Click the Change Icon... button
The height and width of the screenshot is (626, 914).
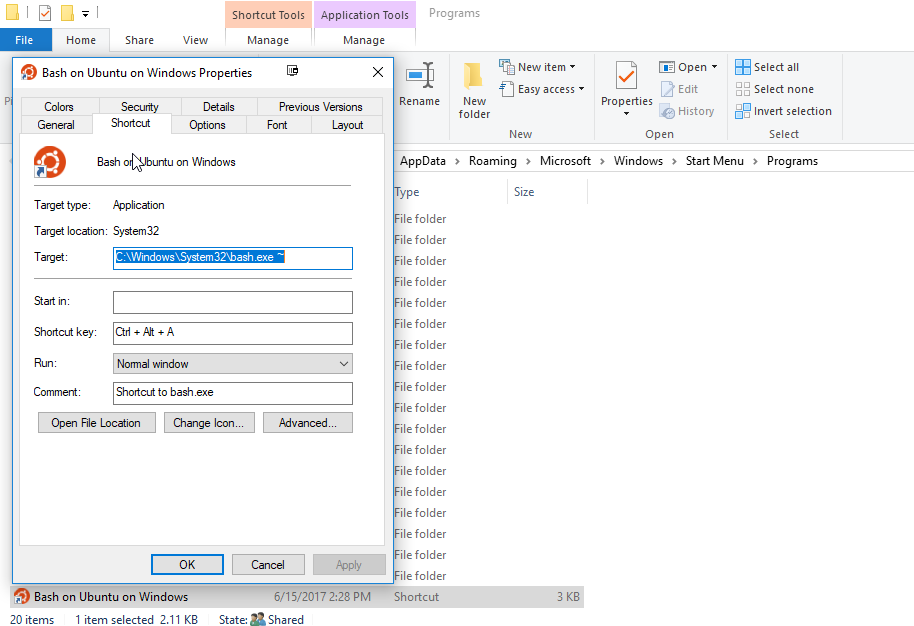[209, 423]
